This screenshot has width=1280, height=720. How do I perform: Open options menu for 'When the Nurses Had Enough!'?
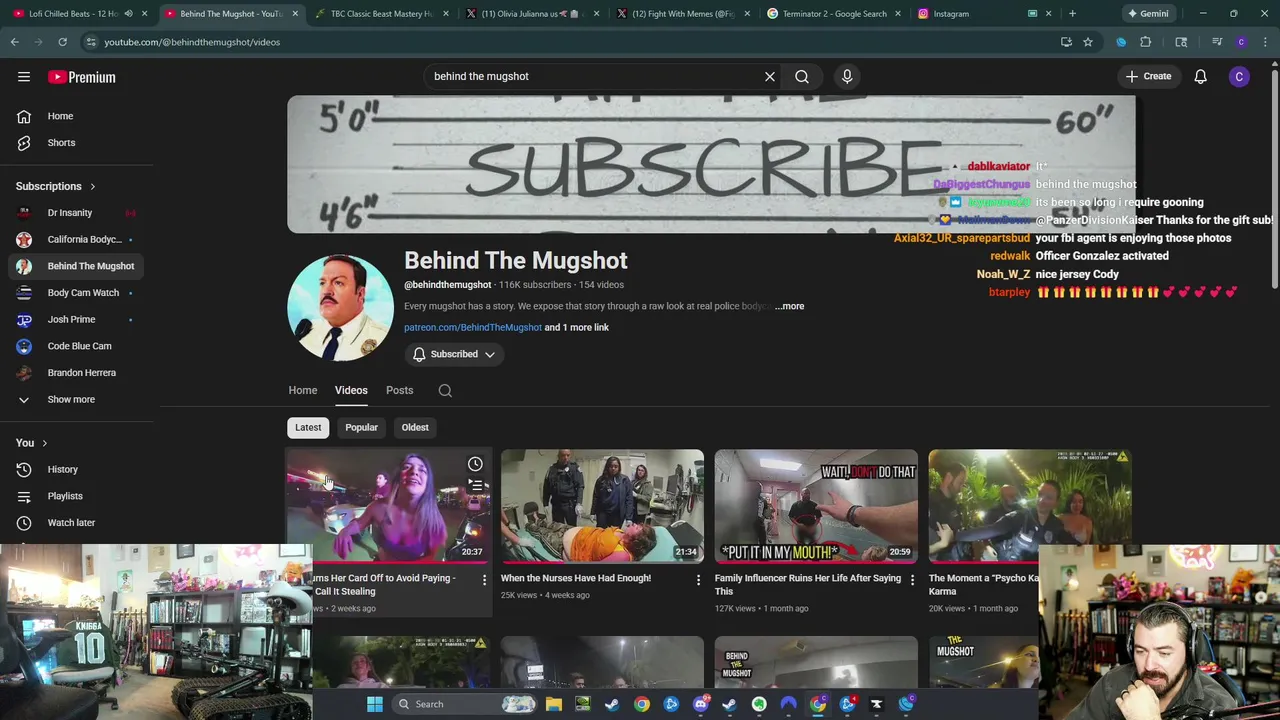click(698, 580)
